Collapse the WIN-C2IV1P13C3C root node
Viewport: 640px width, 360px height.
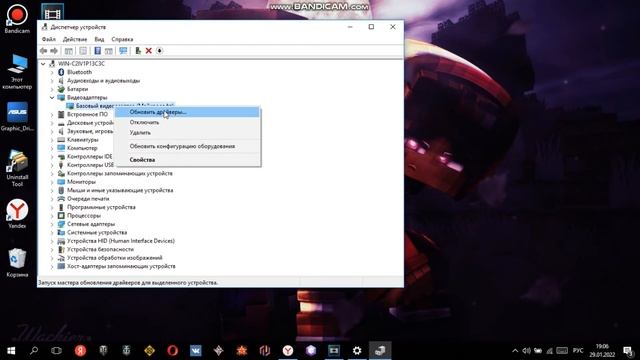pyautogui.click(x=43, y=64)
